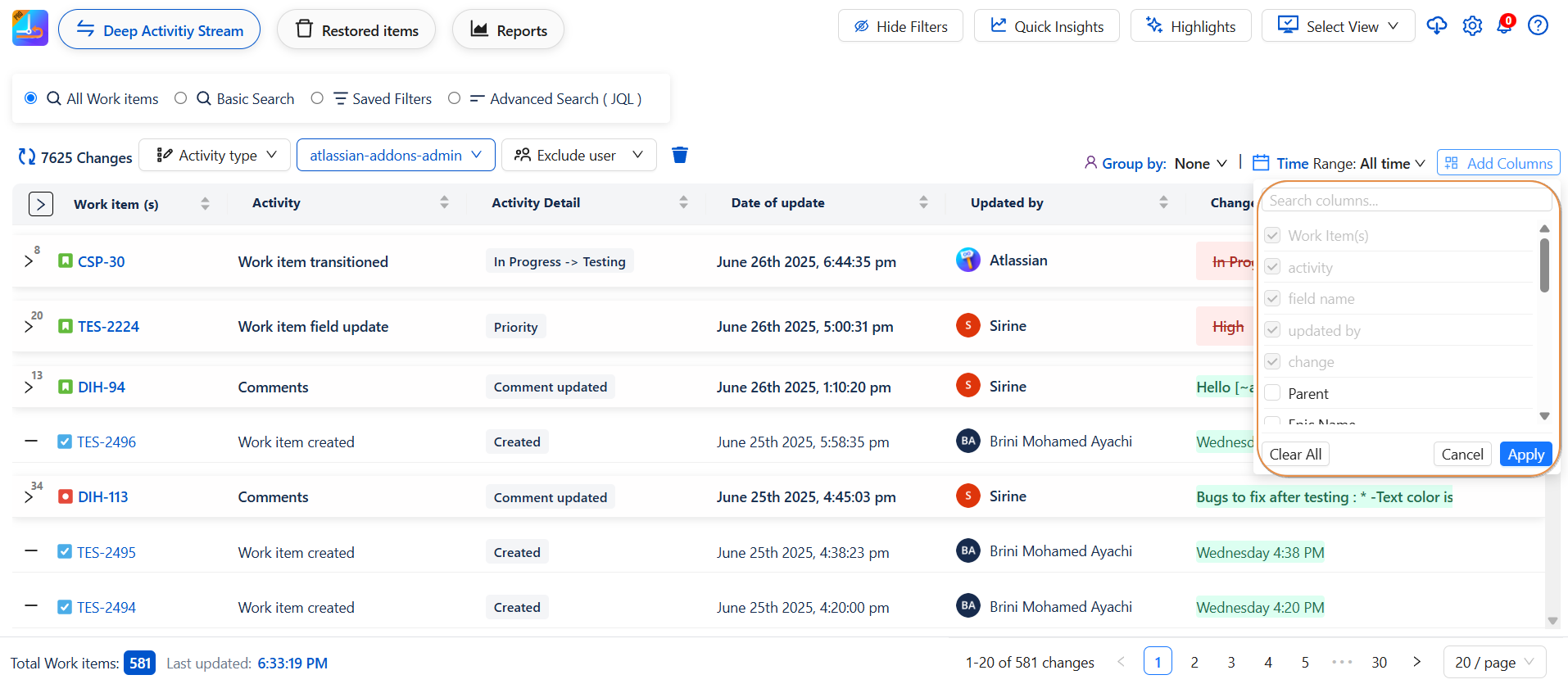The width and height of the screenshot is (1568, 684).
Task: Expand the Exclude user dropdown
Action: [x=578, y=156]
